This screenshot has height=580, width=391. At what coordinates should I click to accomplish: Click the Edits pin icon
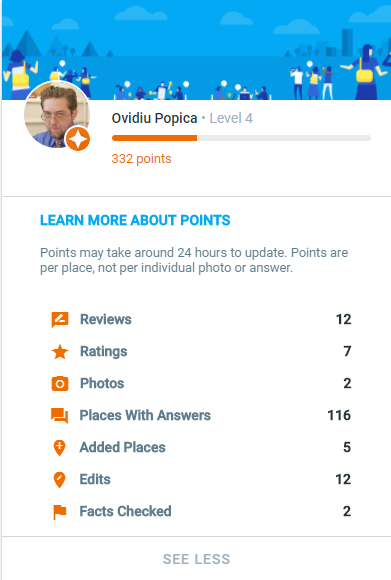point(60,480)
